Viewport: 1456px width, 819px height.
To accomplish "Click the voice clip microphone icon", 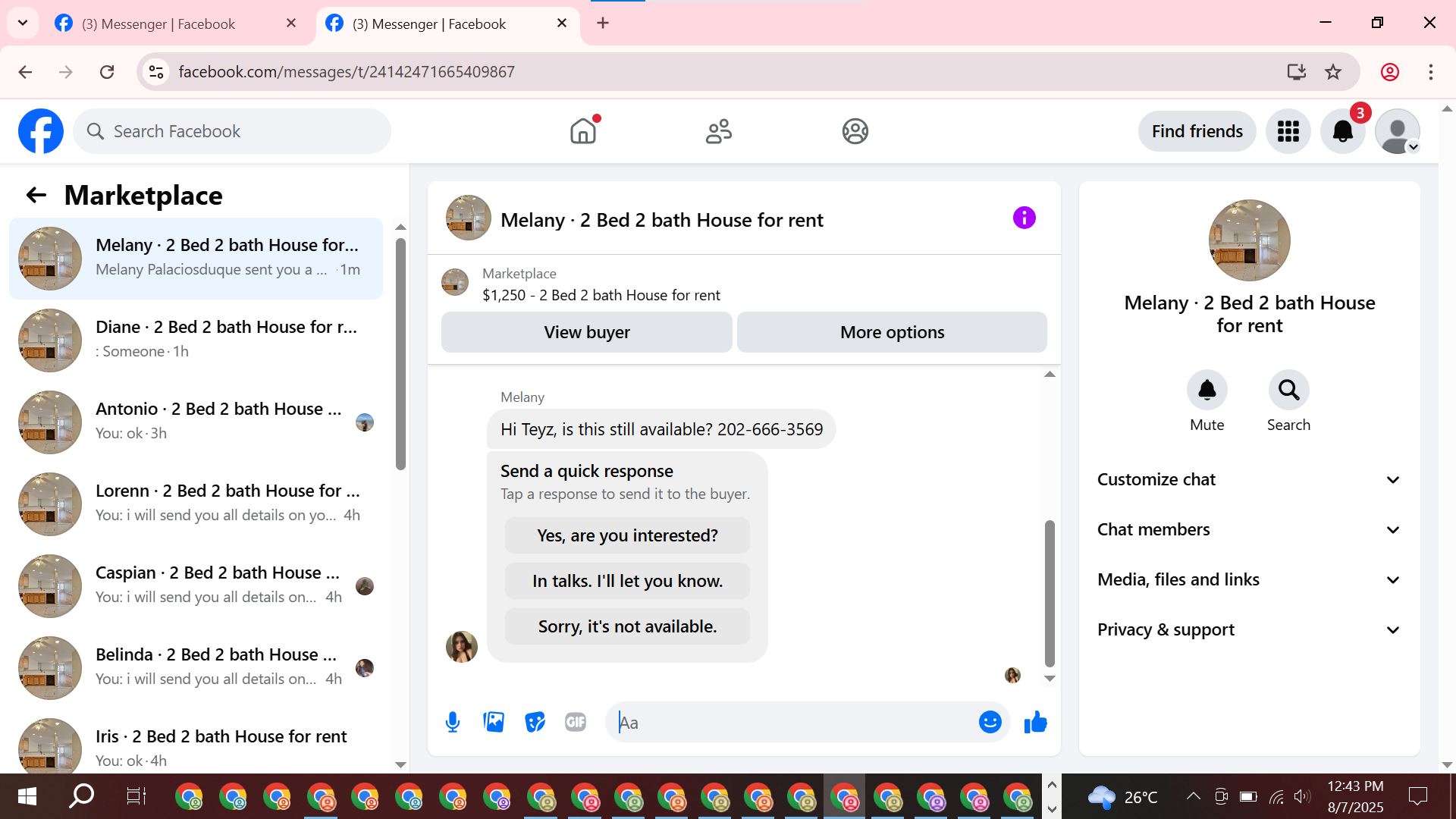I will [453, 722].
